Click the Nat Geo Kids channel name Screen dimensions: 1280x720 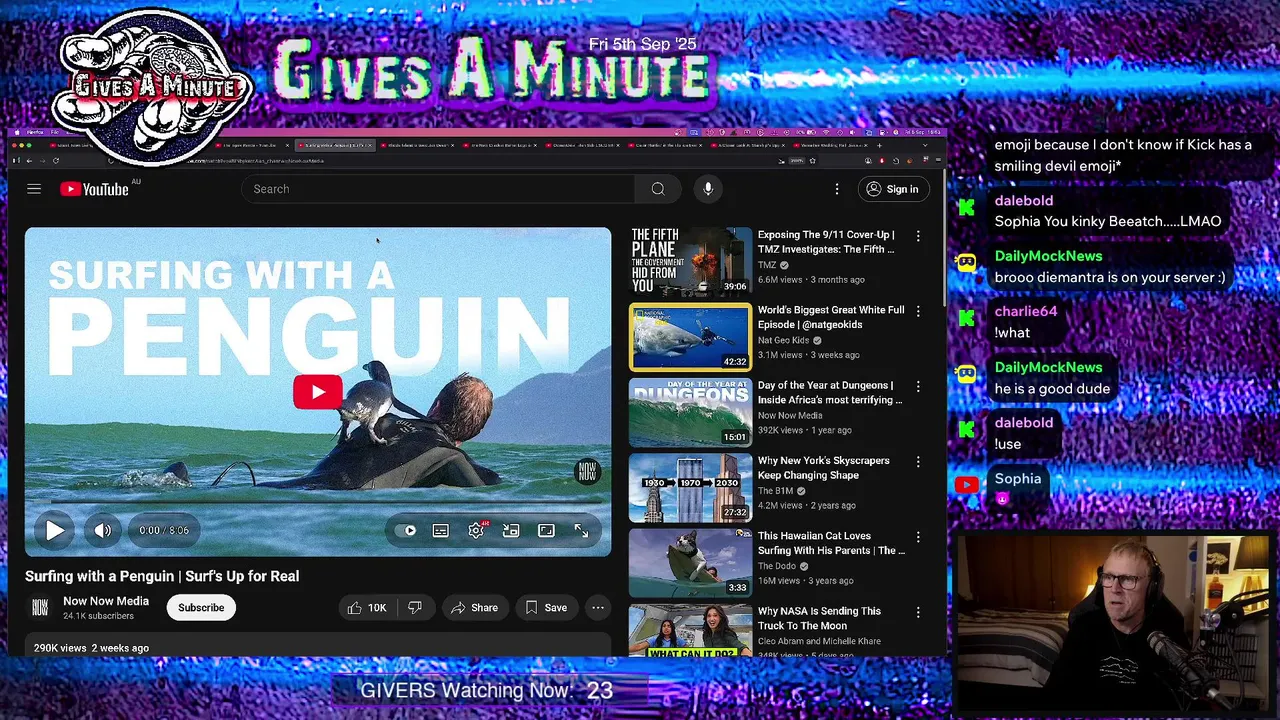tap(784, 340)
